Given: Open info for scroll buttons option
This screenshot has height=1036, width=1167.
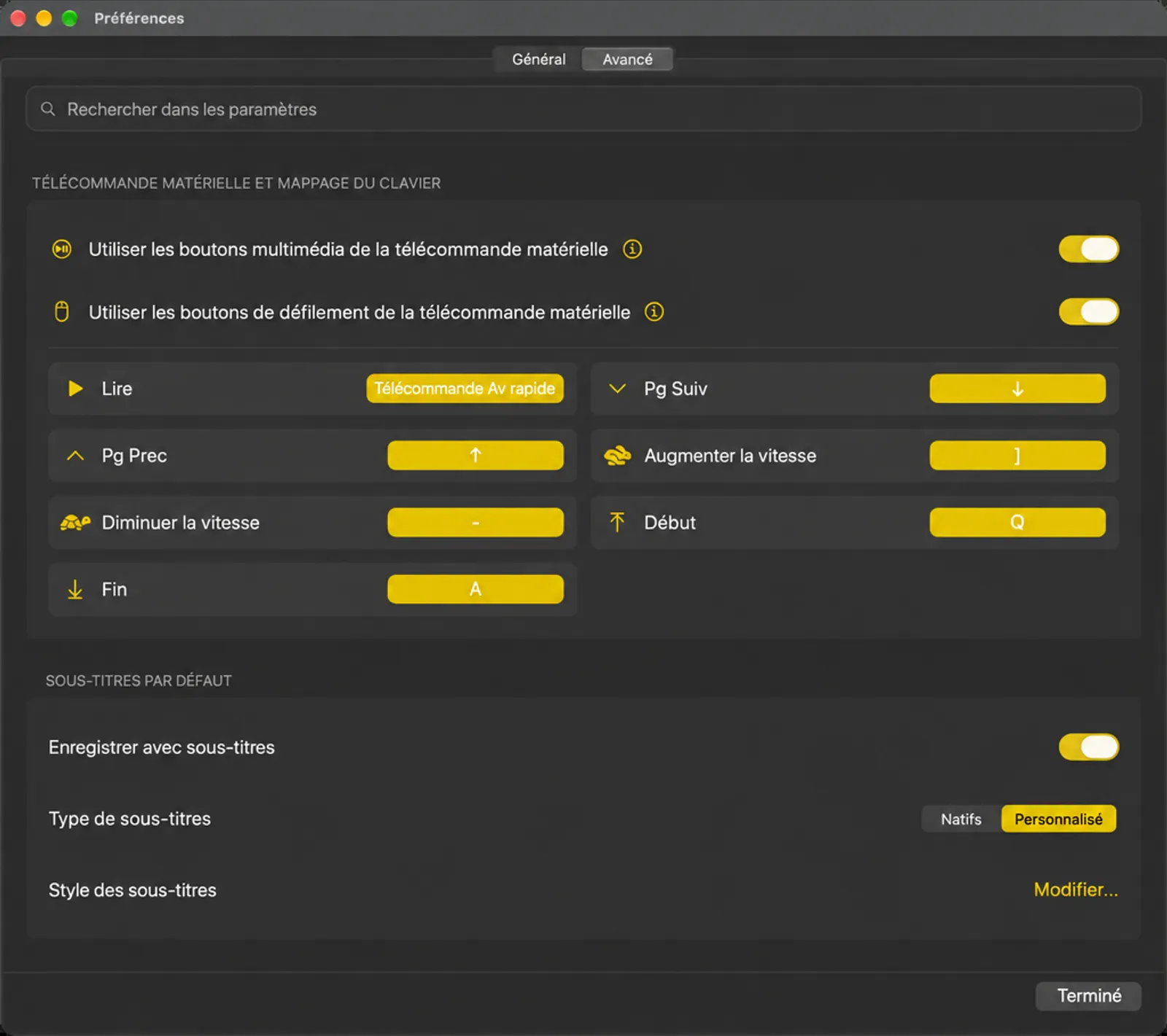Looking at the screenshot, I should click(x=654, y=312).
